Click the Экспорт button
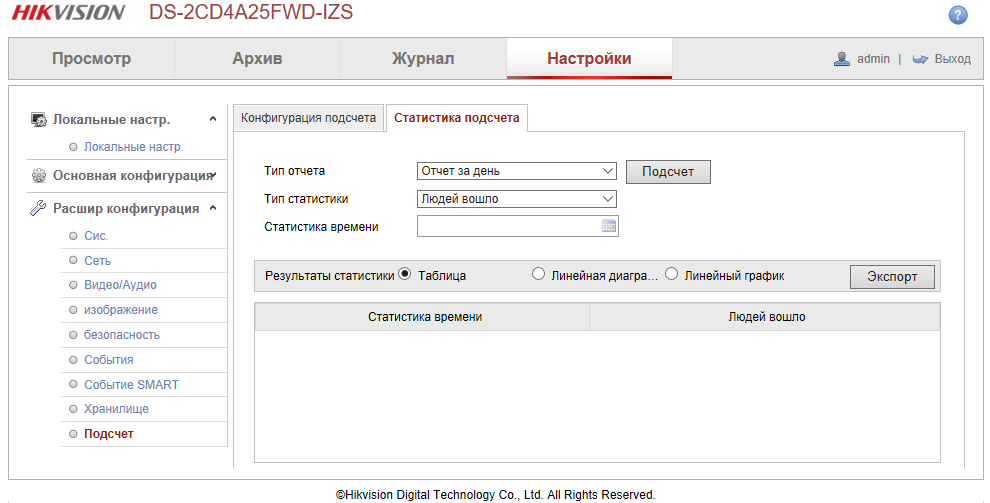990x503 pixels. (892, 276)
